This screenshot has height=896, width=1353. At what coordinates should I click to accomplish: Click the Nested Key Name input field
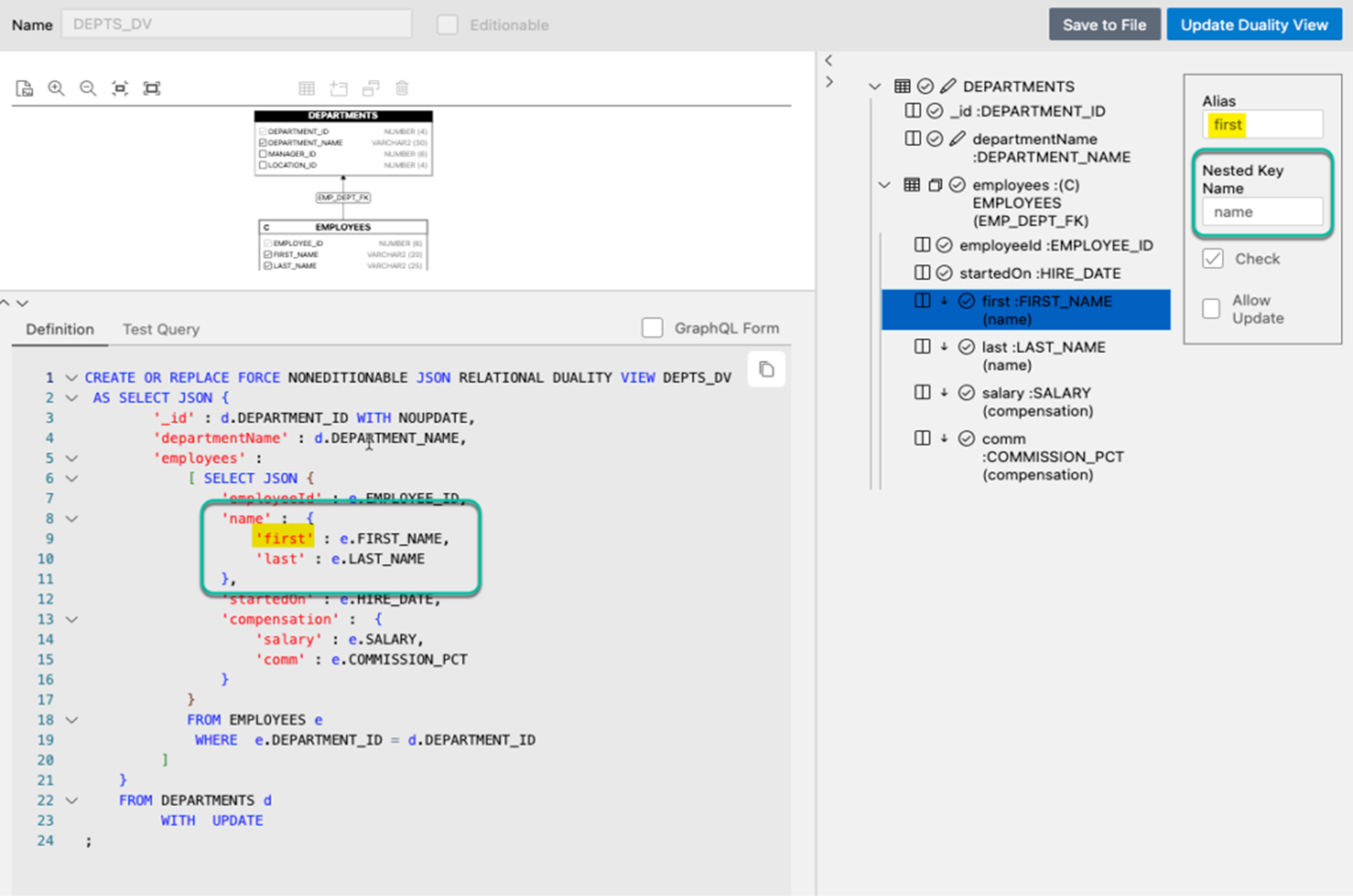(1262, 212)
